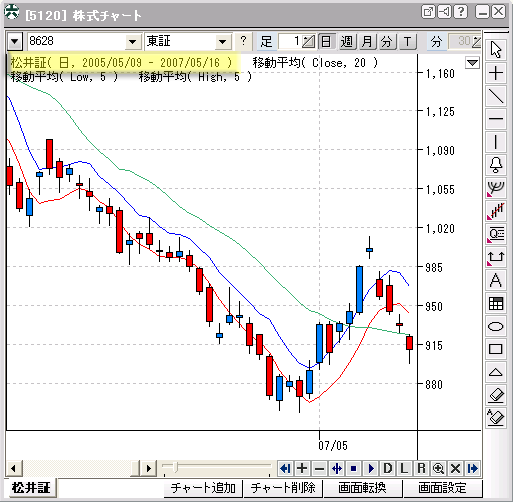Select the crosshair cursor tool
The height and width of the screenshot is (502, 513).
tap(496, 73)
